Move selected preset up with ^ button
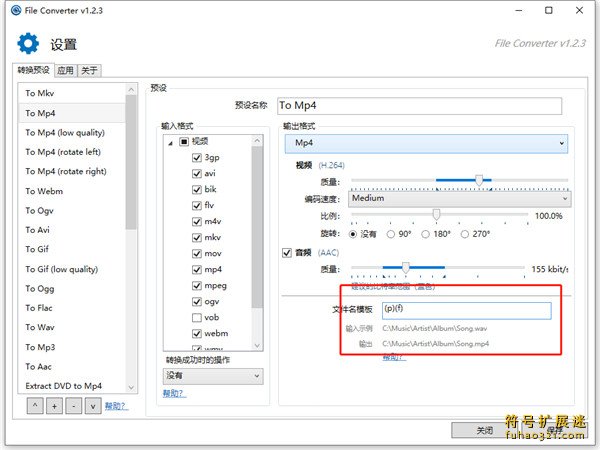600x450 pixels. [x=35, y=406]
